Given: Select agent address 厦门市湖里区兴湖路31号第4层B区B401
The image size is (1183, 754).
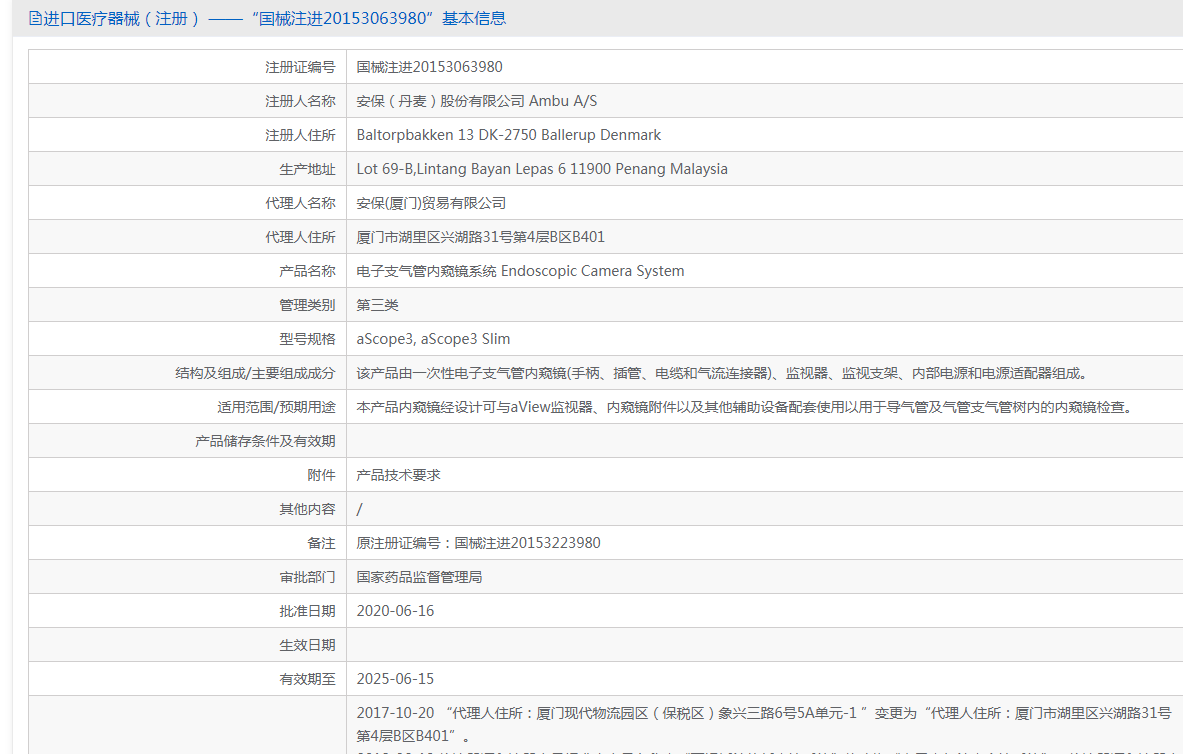Looking at the screenshot, I should [481, 237].
